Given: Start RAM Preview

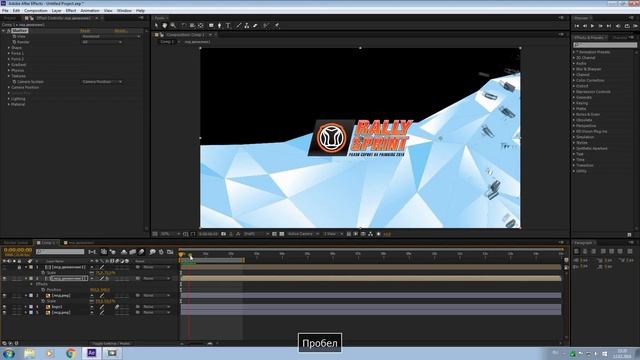Looking at the screenshot, I should pos(636,26).
